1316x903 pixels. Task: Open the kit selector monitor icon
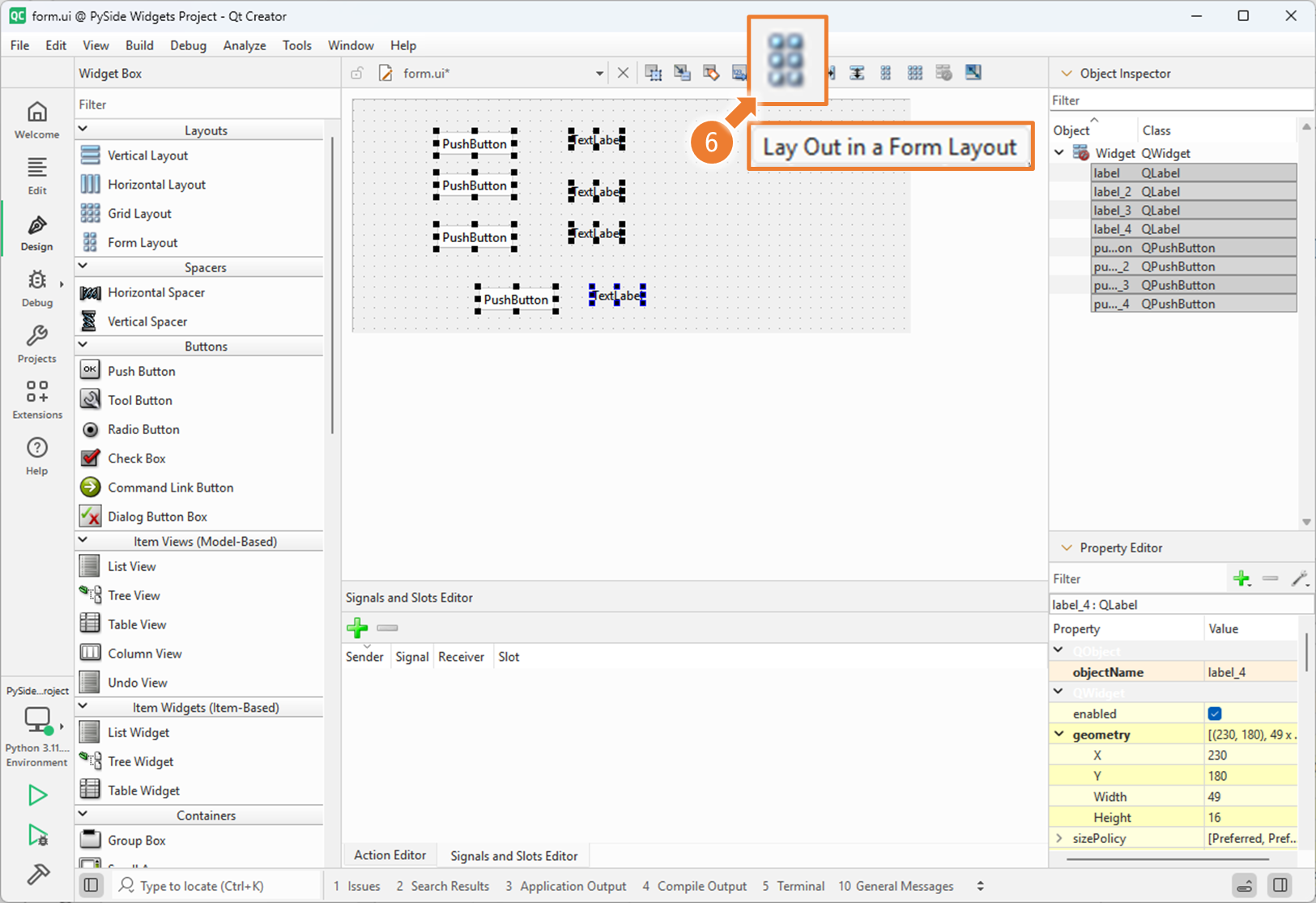tap(37, 720)
